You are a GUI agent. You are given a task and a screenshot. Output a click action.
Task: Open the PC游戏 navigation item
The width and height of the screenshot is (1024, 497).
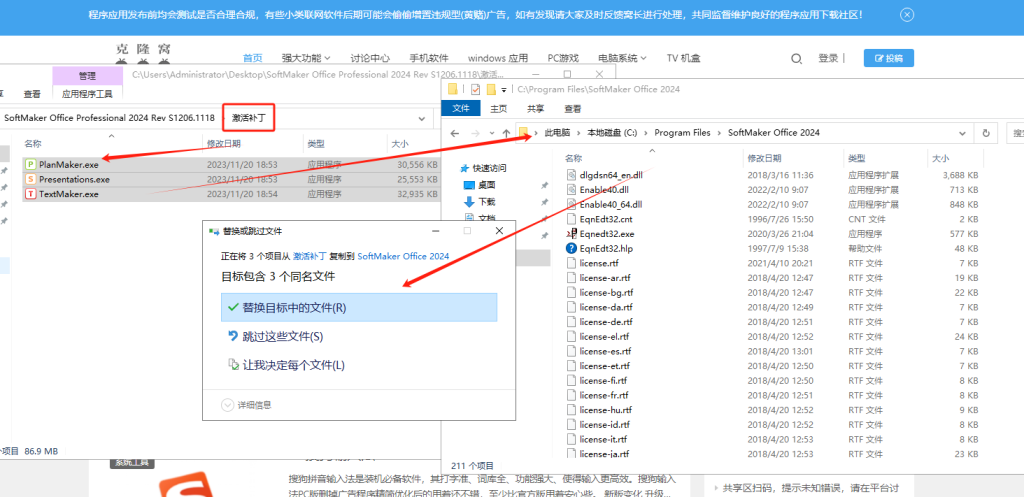(x=563, y=58)
